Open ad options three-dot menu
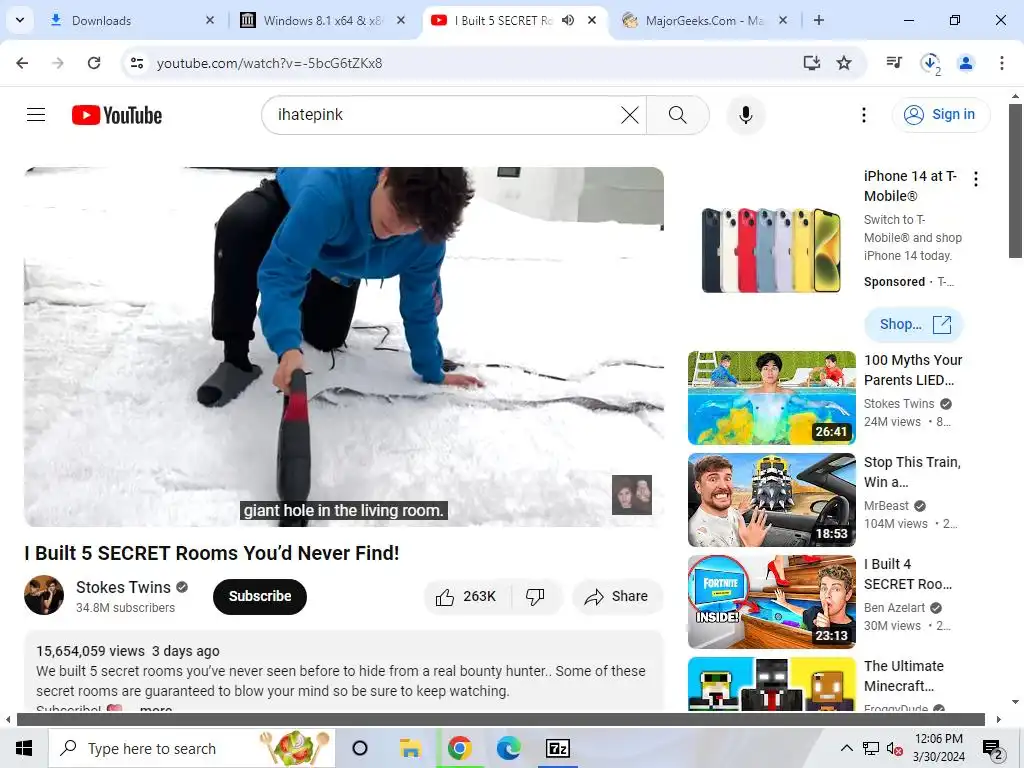1024x768 pixels. 976,179
